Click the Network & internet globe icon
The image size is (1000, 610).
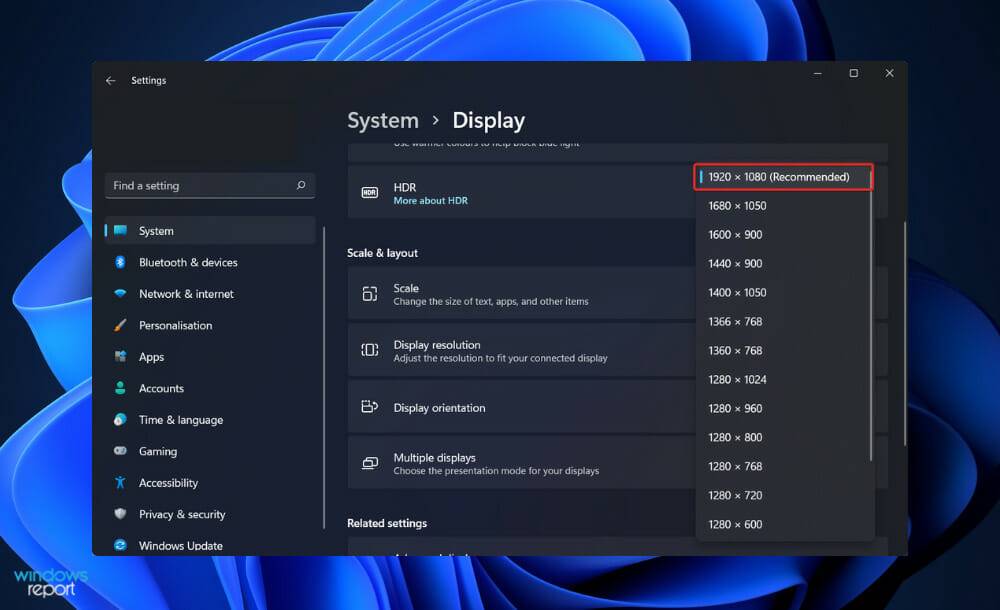point(121,293)
